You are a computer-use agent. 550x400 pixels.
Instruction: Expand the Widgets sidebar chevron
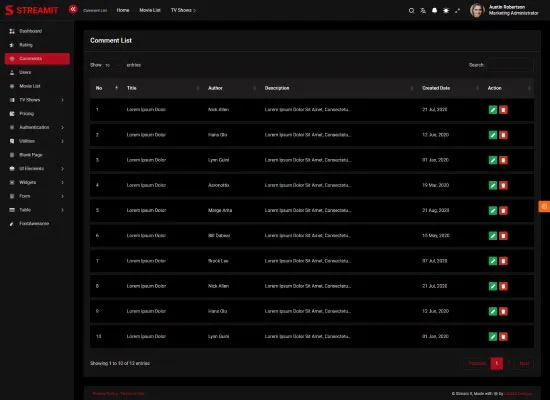pos(62,182)
